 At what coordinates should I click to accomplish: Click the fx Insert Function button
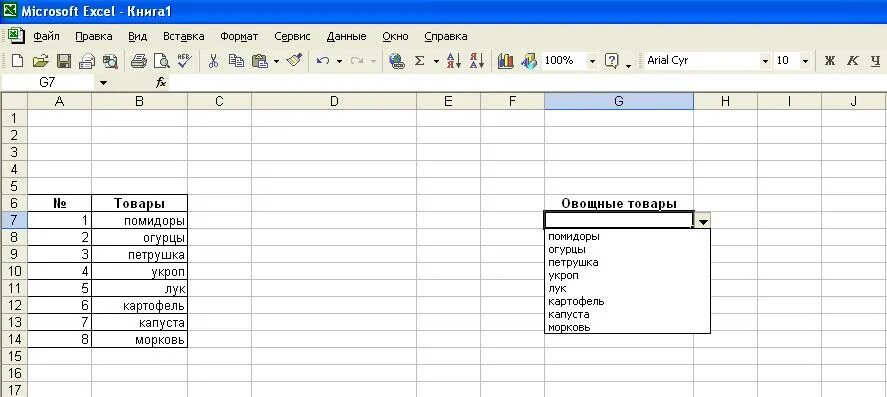(161, 83)
